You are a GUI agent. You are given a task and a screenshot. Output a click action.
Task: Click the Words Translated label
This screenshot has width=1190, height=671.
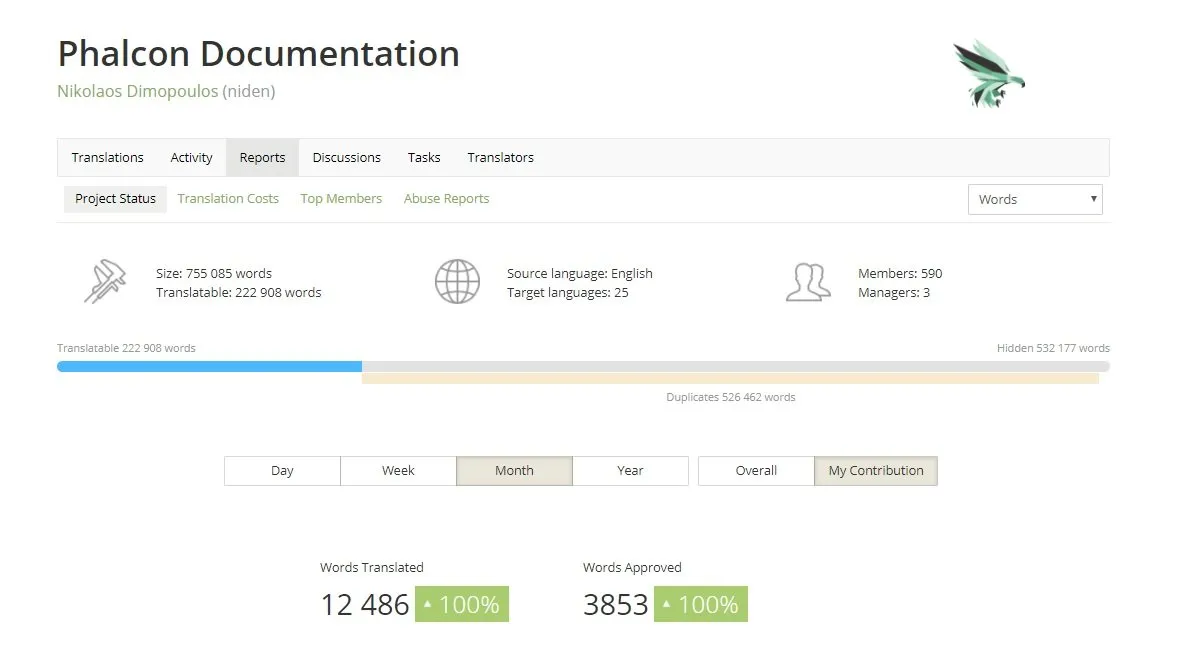pyautogui.click(x=372, y=567)
